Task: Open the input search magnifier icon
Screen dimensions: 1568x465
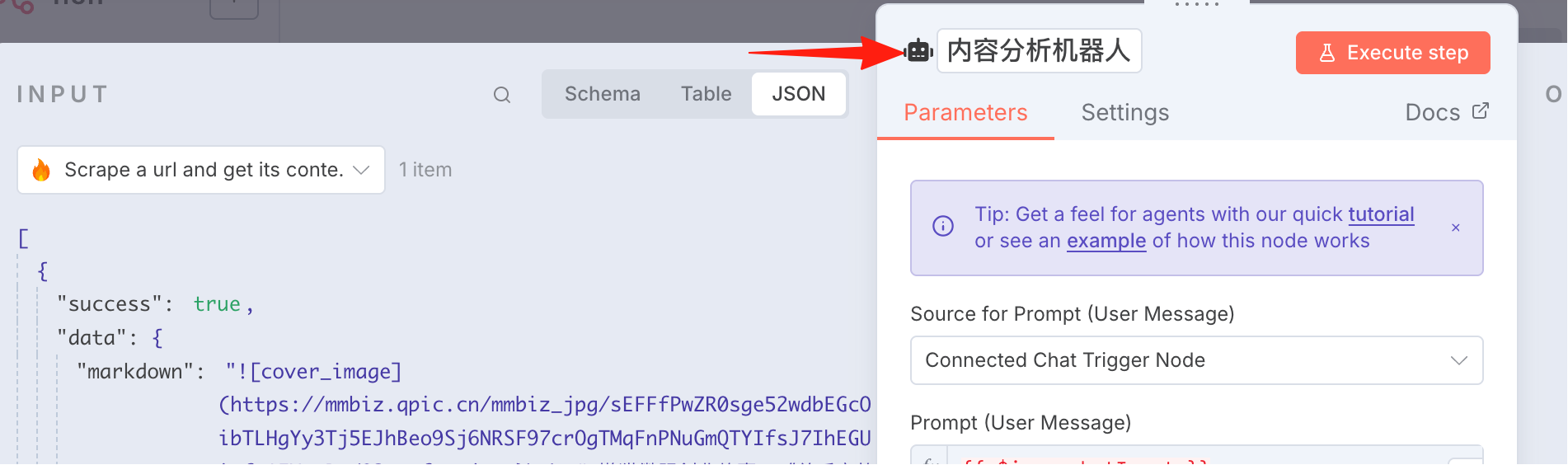Action: (502, 95)
